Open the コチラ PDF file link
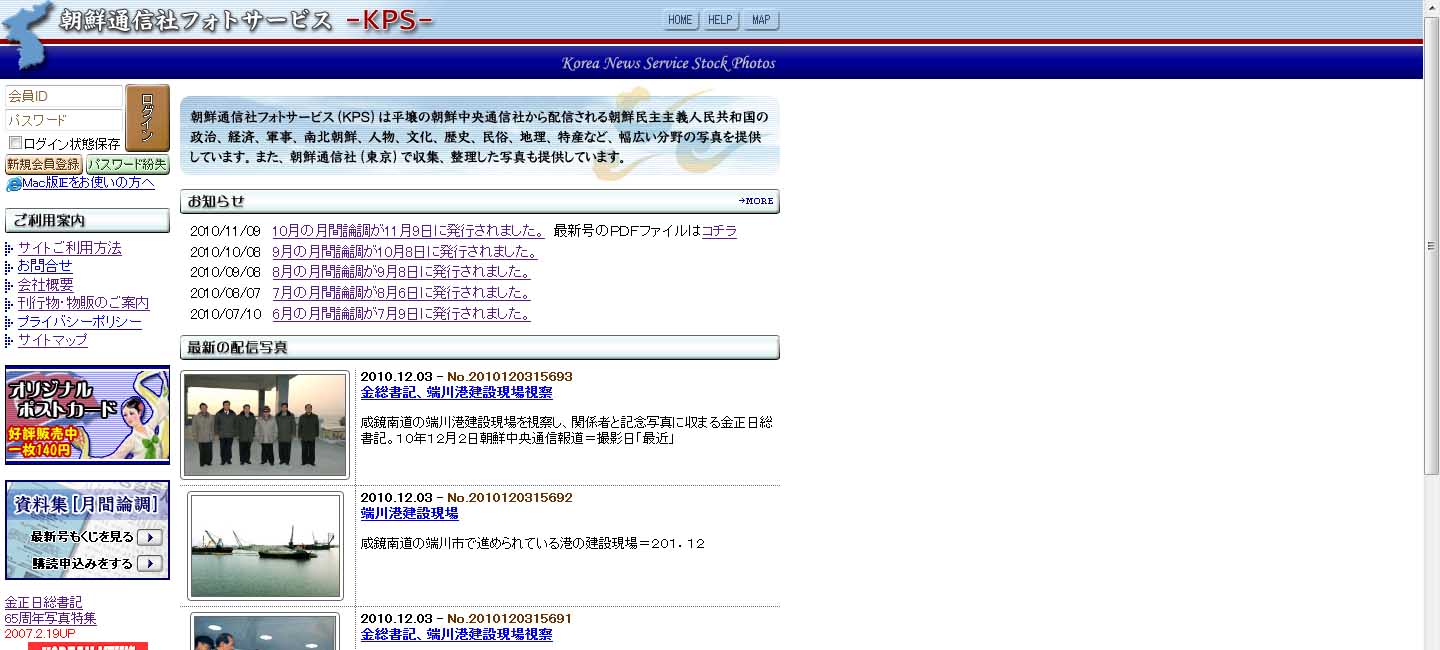The image size is (1440, 650). pos(719,231)
